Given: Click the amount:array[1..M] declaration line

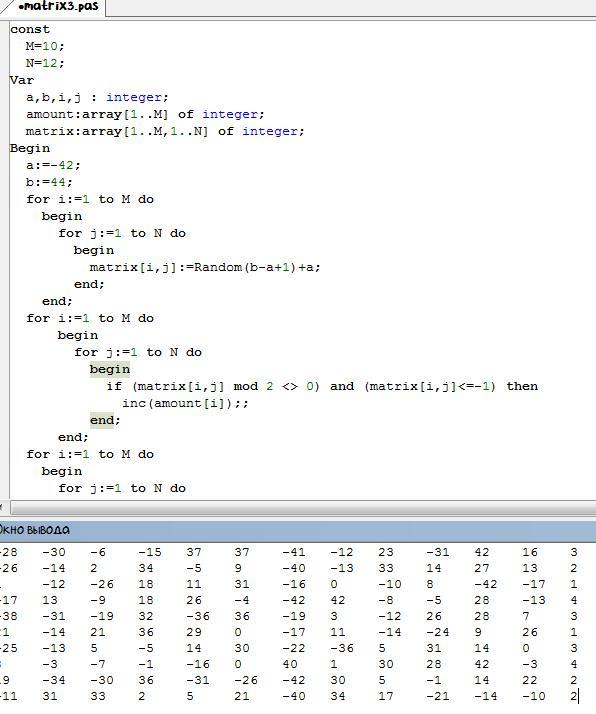Looking at the screenshot, I should click(145, 114).
